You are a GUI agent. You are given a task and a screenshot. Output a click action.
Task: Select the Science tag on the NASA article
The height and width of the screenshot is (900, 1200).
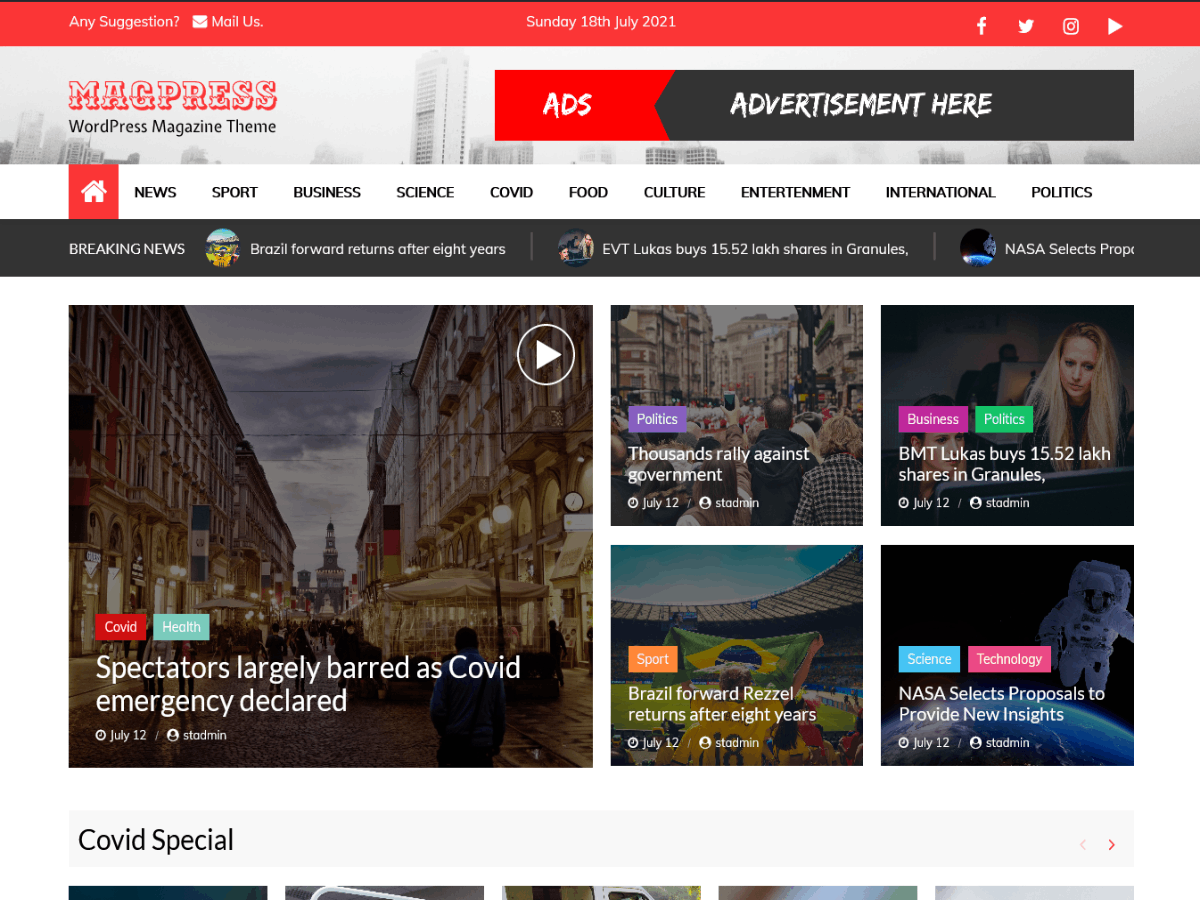tap(929, 659)
